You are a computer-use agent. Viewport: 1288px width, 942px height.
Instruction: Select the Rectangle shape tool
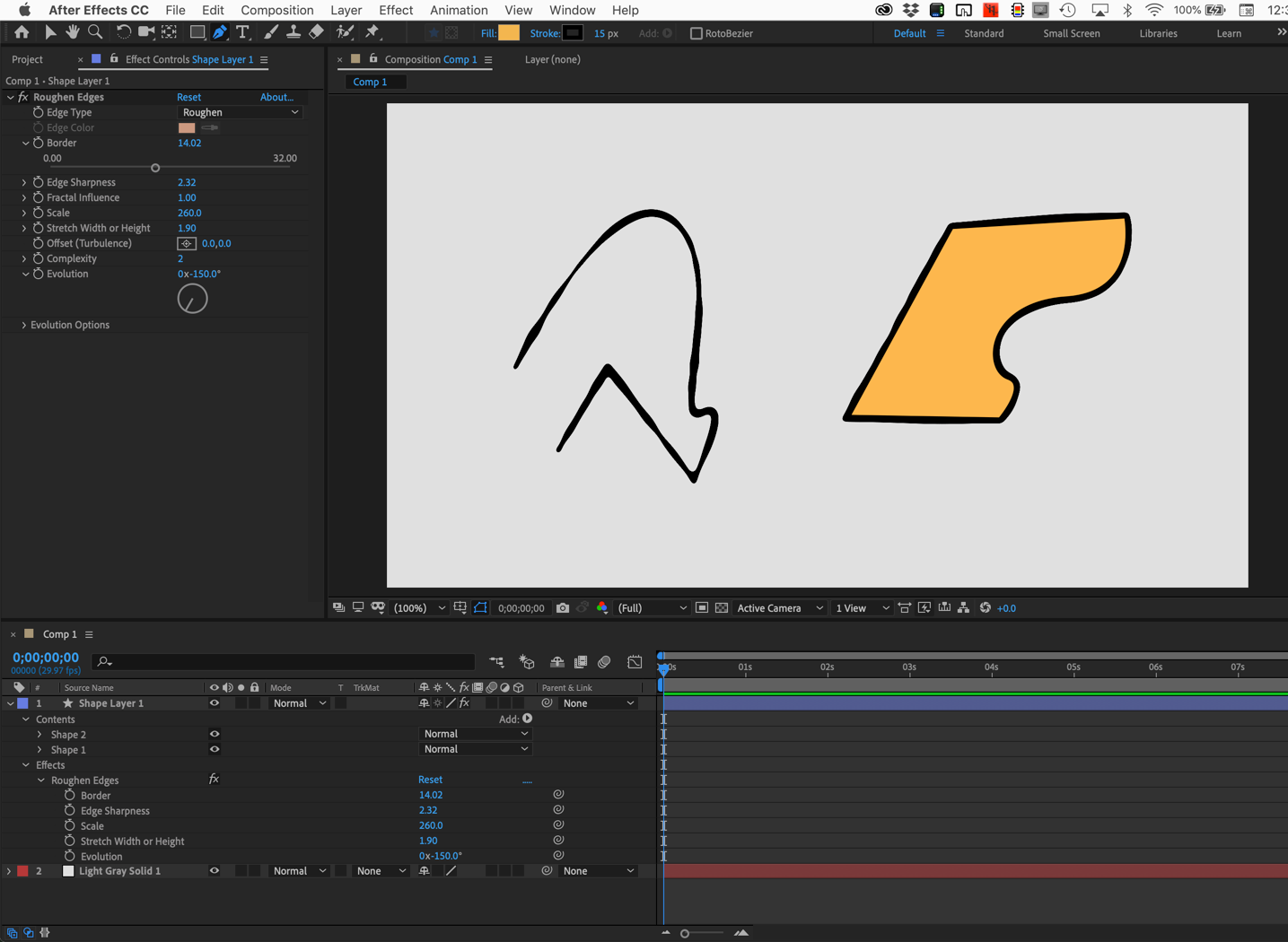197,32
